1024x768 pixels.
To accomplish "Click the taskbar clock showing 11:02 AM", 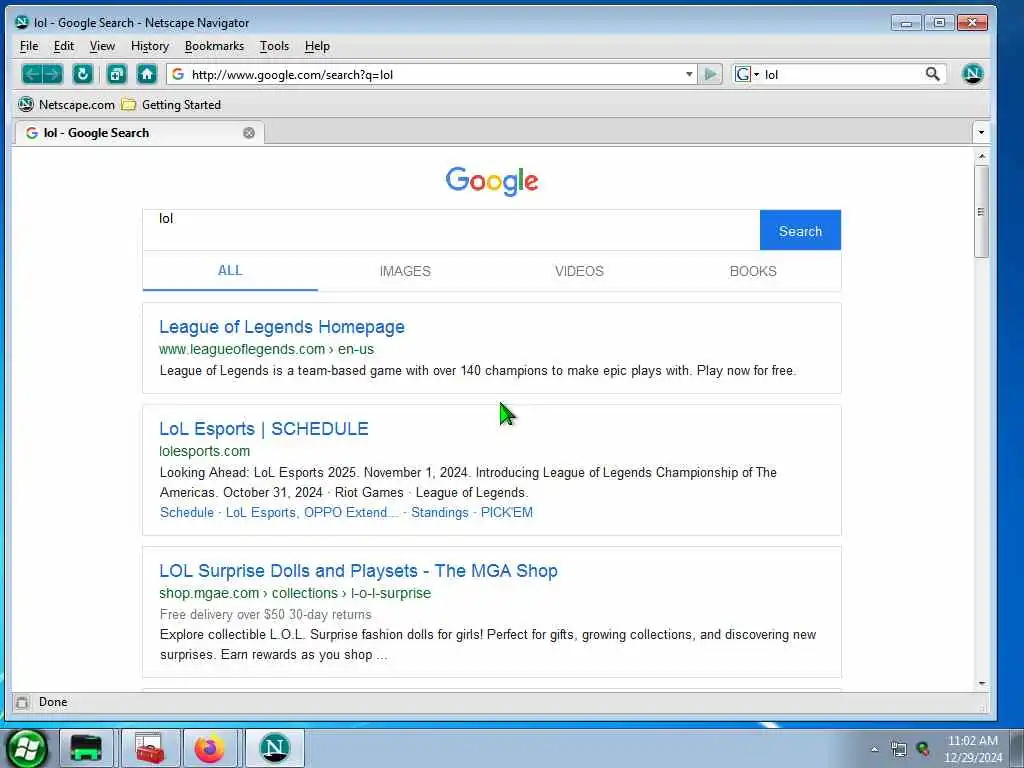I will pyautogui.click(x=972, y=749).
